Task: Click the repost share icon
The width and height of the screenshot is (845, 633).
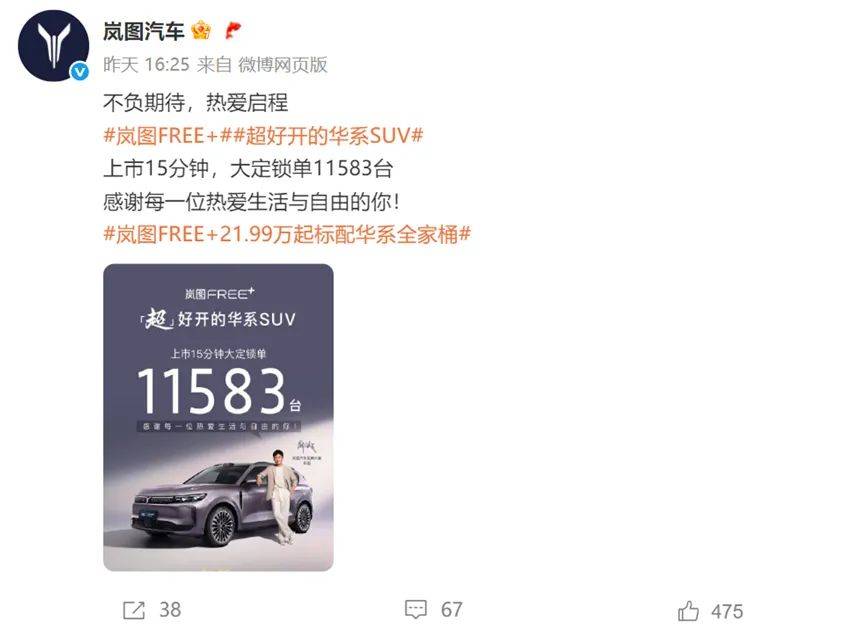Action: pos(134,610)
